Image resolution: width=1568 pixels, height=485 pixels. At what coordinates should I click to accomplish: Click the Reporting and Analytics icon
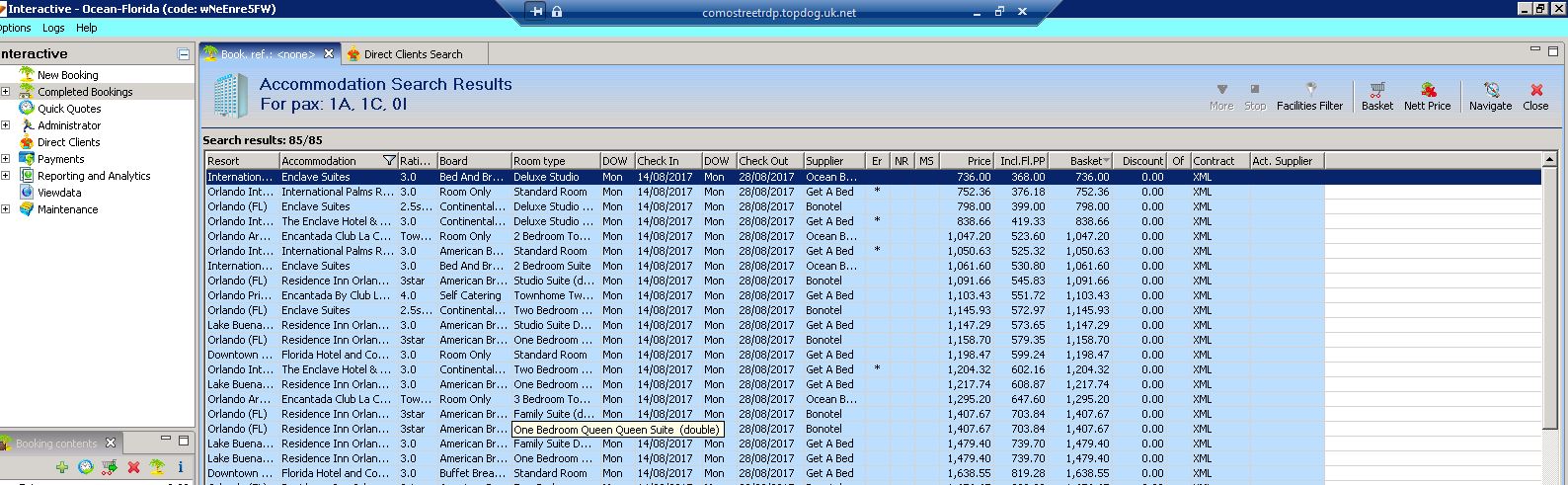pyautogui.click(x=27, y=175)
